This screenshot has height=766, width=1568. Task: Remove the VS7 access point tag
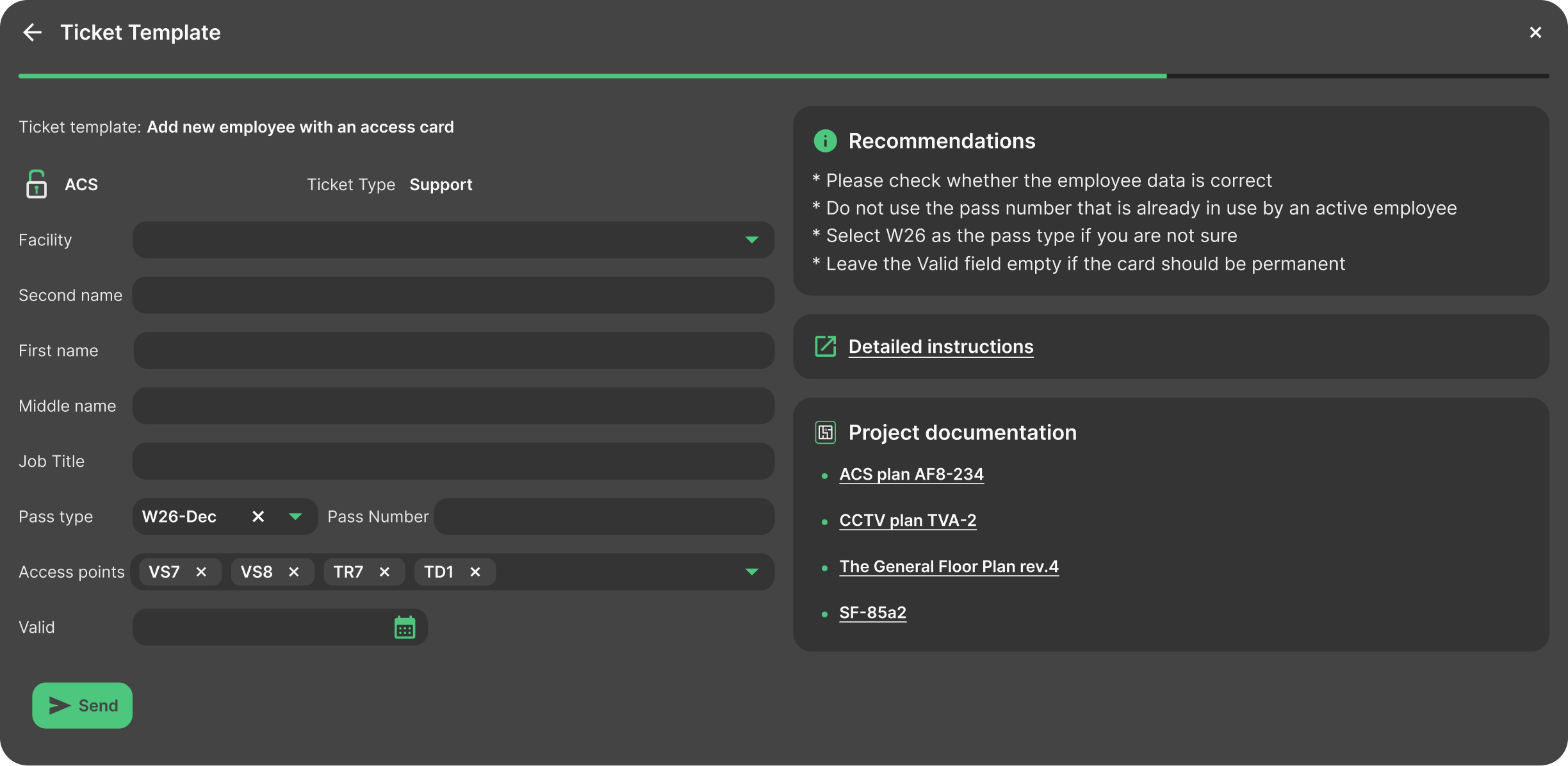coord(201,572)
